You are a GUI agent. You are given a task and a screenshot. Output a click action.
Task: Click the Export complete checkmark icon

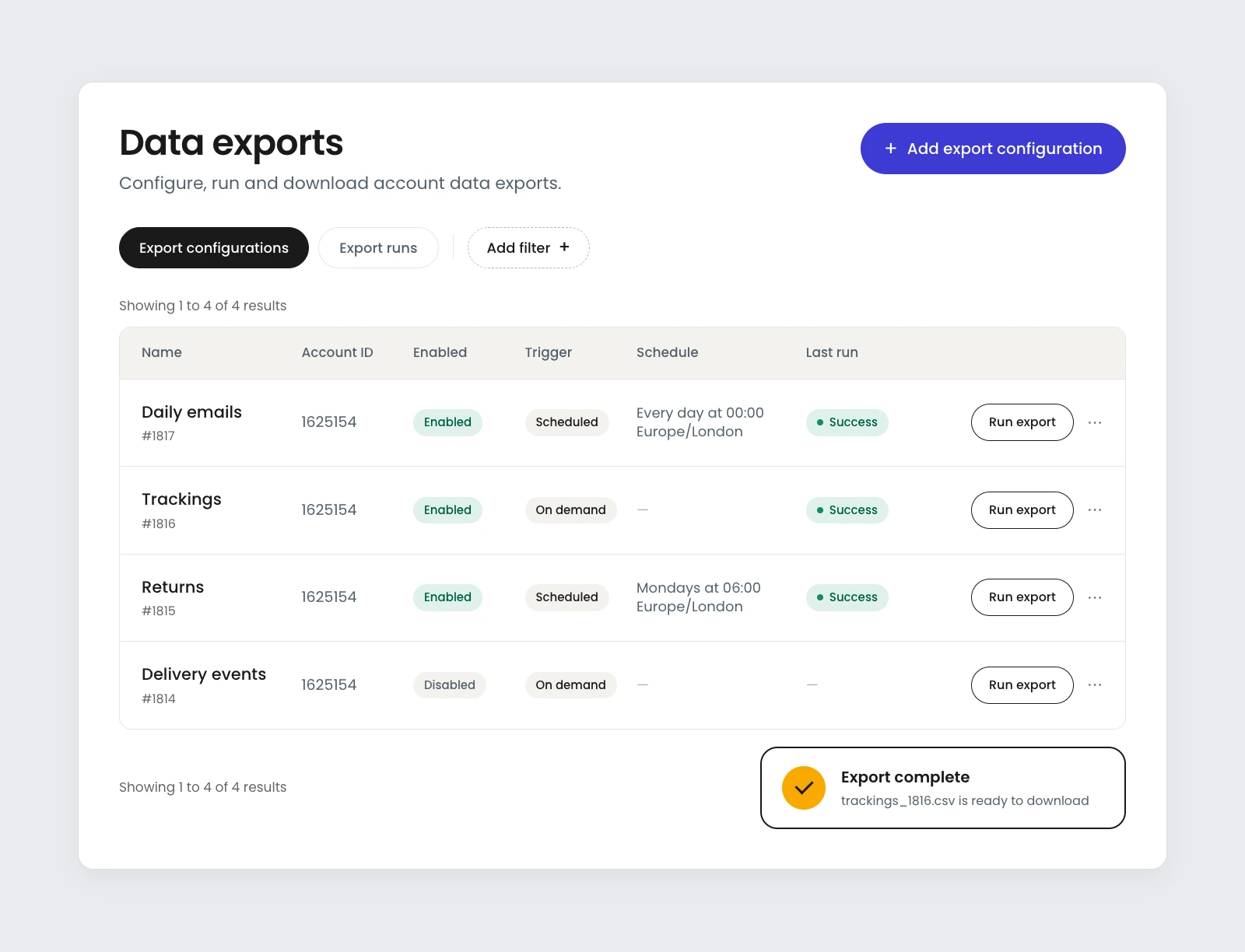(x=804, y=788)
